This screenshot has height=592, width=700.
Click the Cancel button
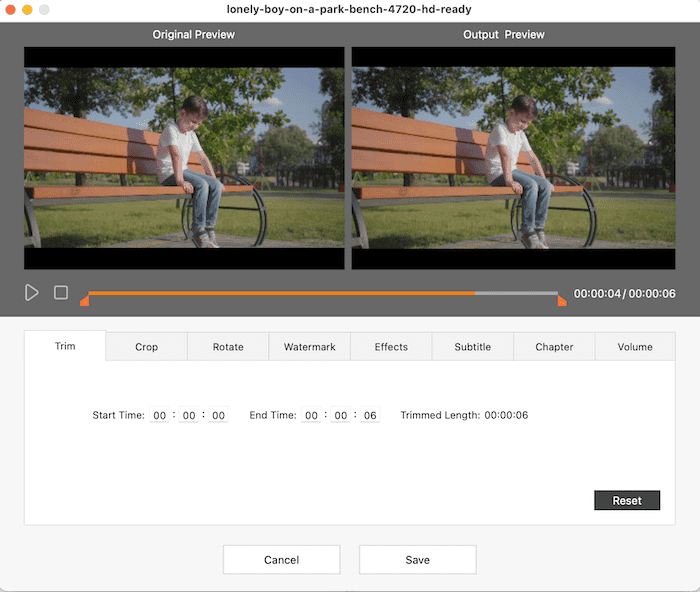281,560
